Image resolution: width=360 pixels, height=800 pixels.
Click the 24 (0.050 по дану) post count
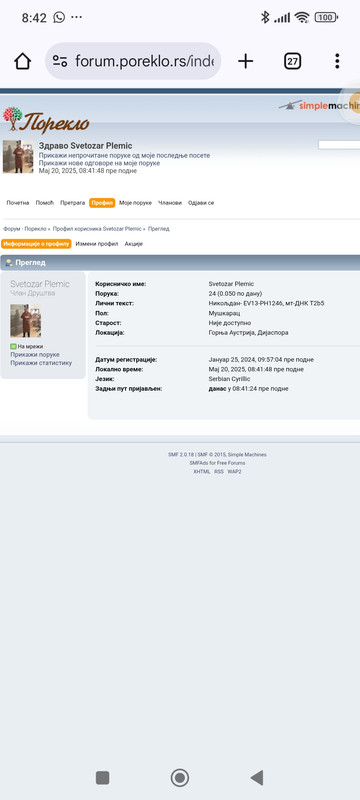point(235,294)
